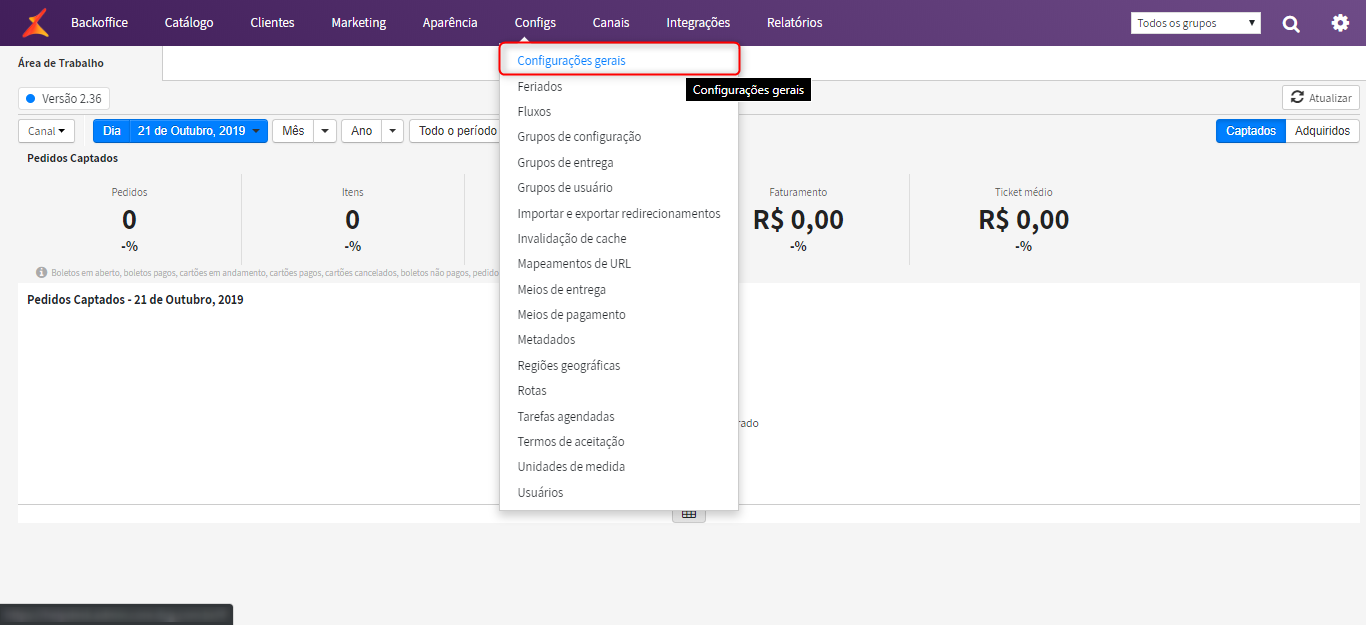Open the Configs menu
1366x625 pixels.
pyautogui.click(x=535, y=23)
